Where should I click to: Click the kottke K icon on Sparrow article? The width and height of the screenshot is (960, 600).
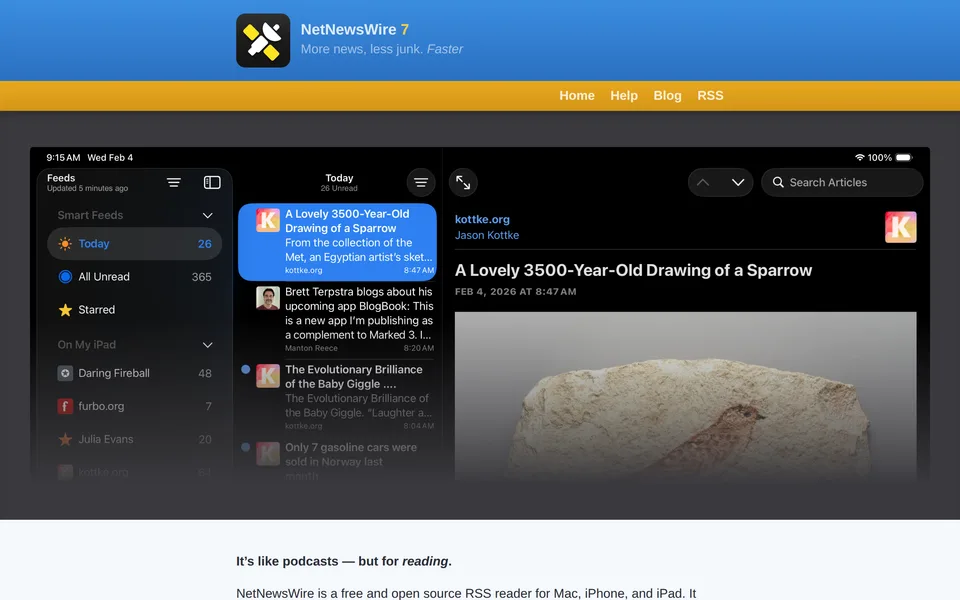268,220
